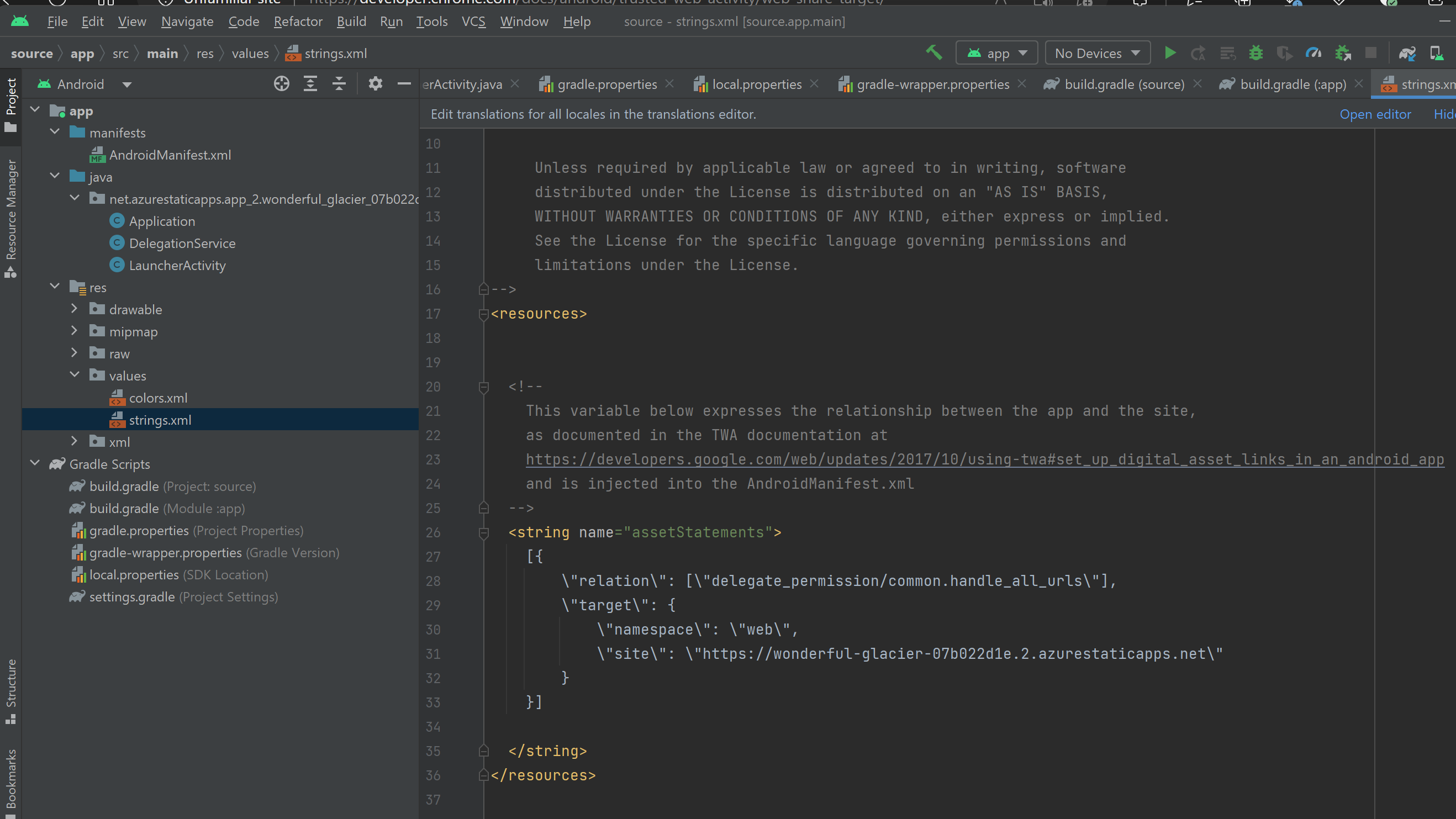This screenshot has height=819, width=1456.
Task: Open the VCS menu
Action: pos(474,22)
